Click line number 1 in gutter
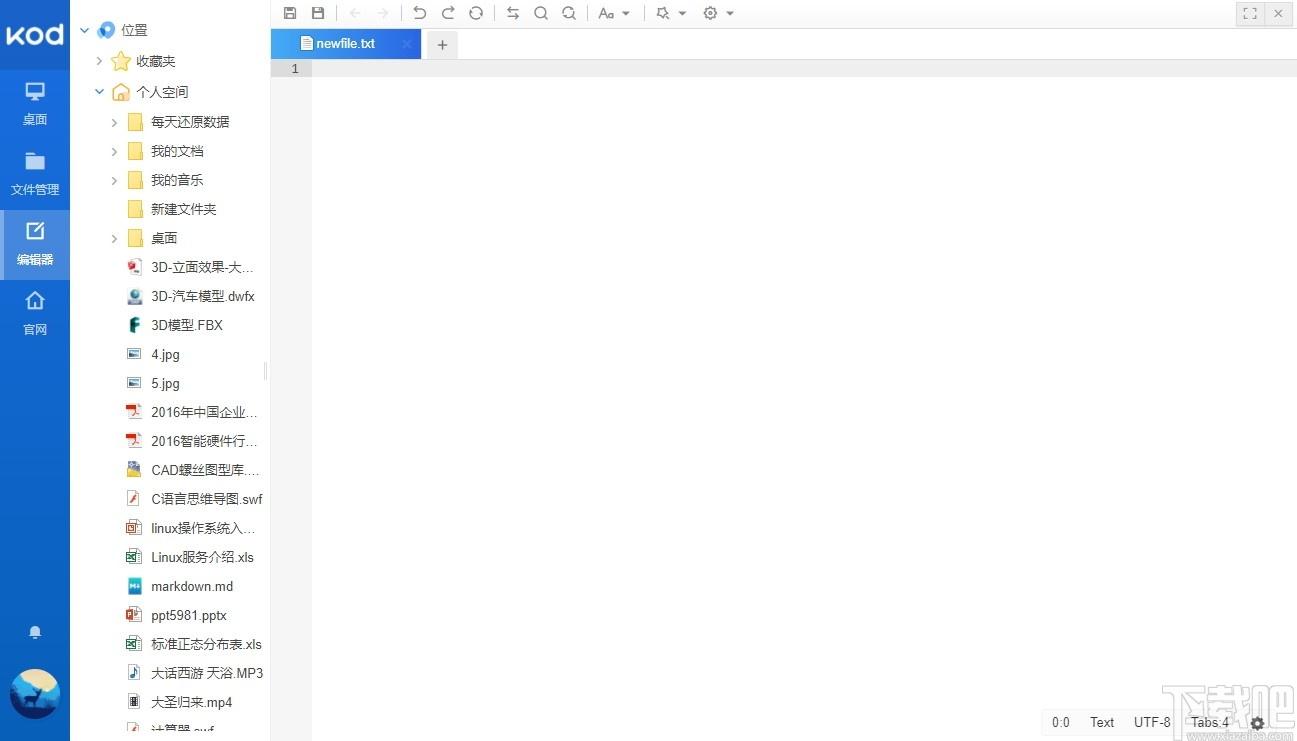This screenshot has width=1297, height=741. click(x=295, y=69)
